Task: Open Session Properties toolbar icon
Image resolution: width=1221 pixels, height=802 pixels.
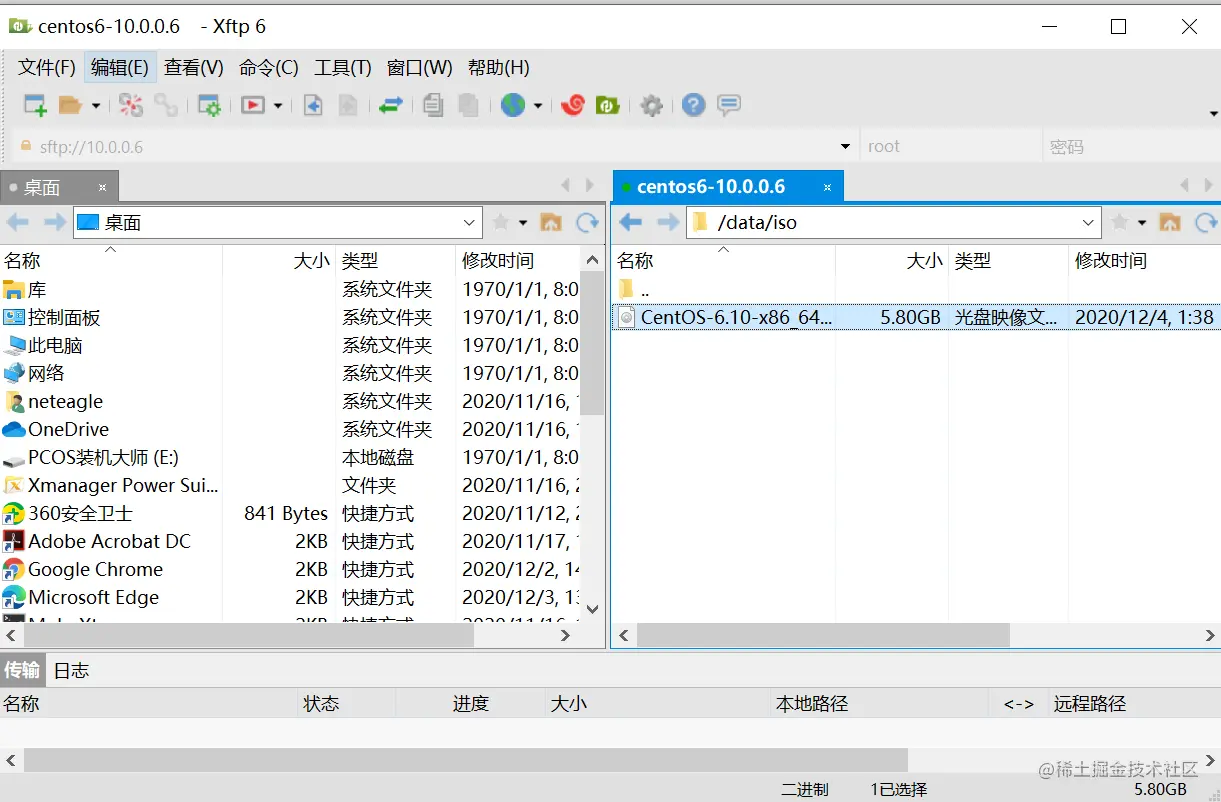Action: click(209, 105)
